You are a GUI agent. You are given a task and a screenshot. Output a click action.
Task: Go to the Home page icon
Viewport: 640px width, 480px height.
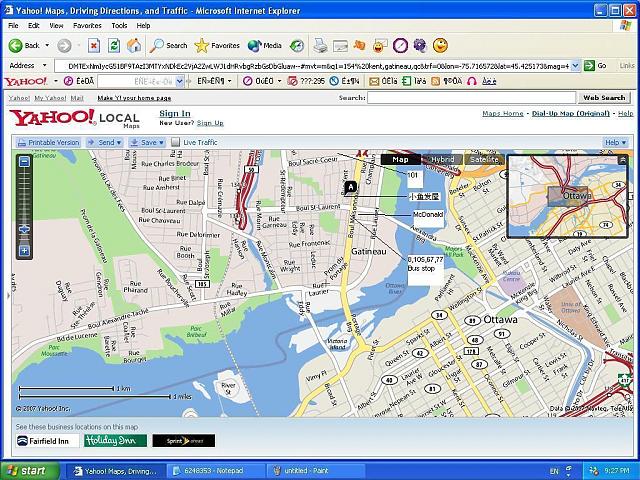pos(132,45)
